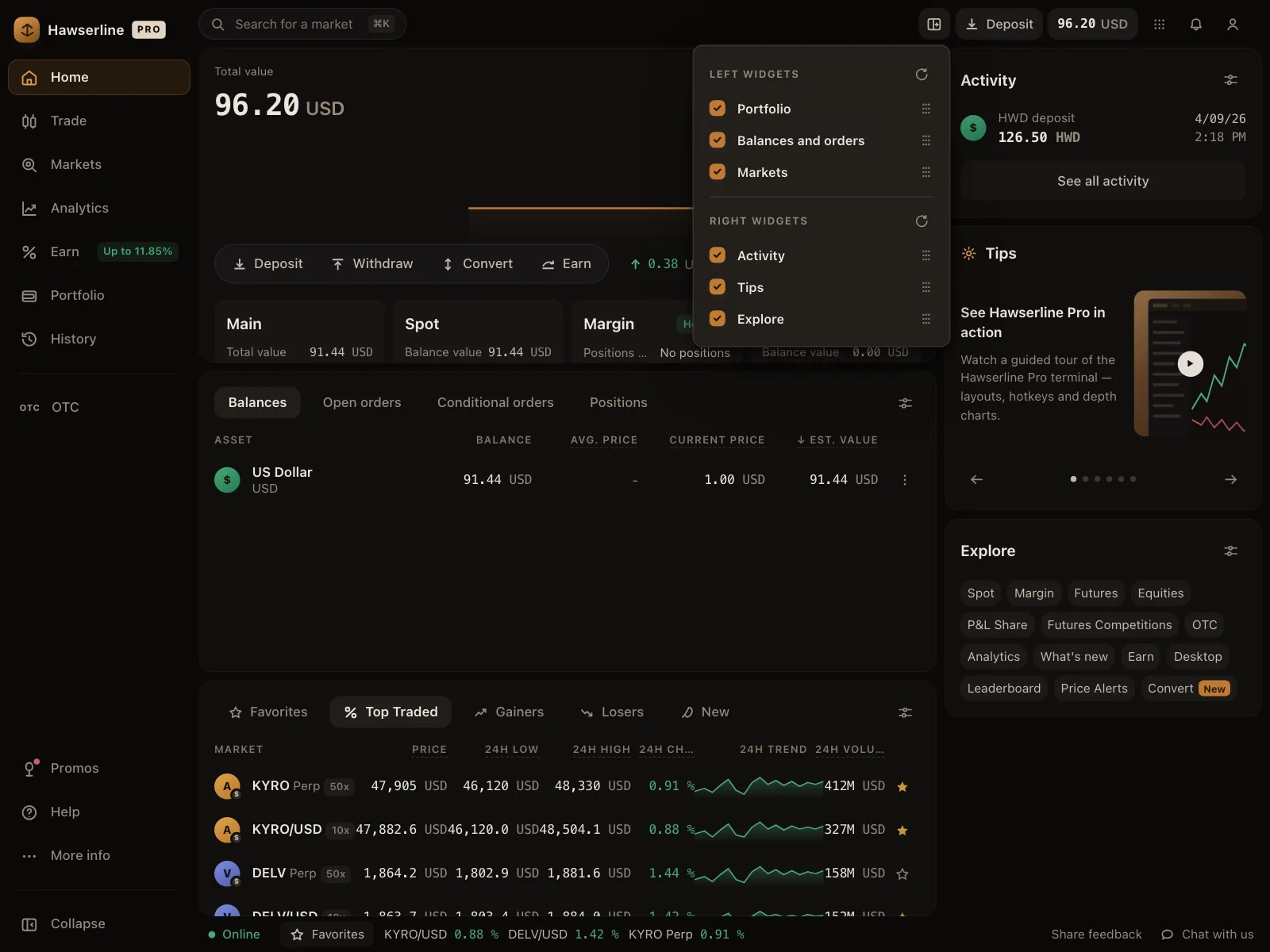Click Convert in portfolio actions
This screenshot has width=1270, height=952.
click(x=478, y=264)
